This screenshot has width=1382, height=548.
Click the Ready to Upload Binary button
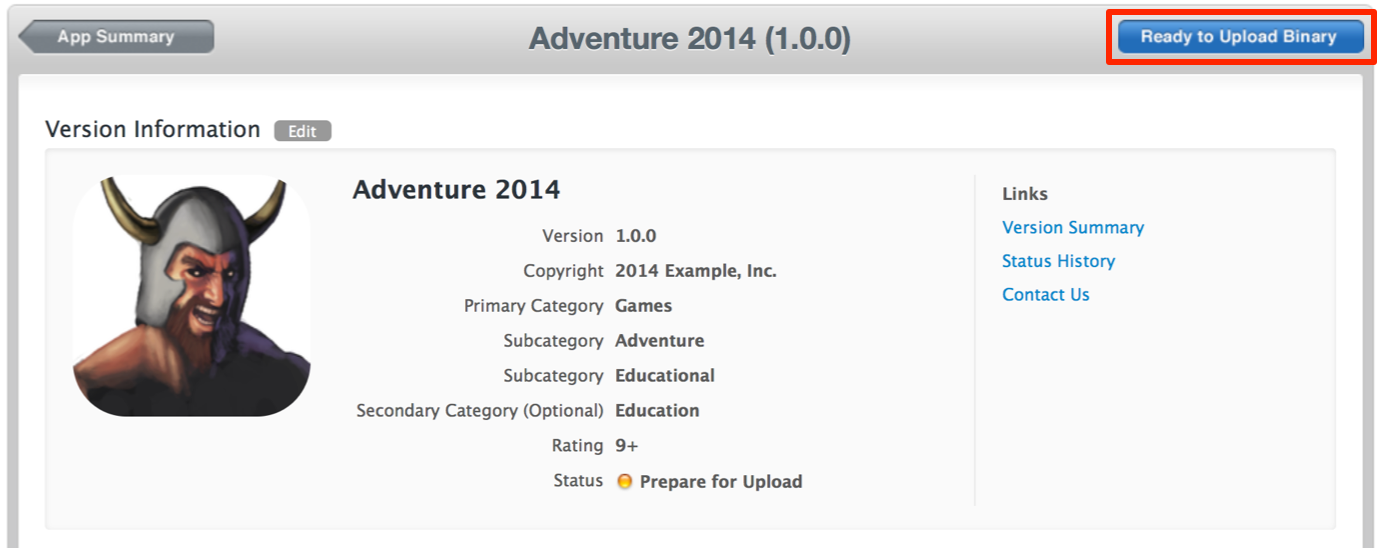click(x=1239, y=37)
